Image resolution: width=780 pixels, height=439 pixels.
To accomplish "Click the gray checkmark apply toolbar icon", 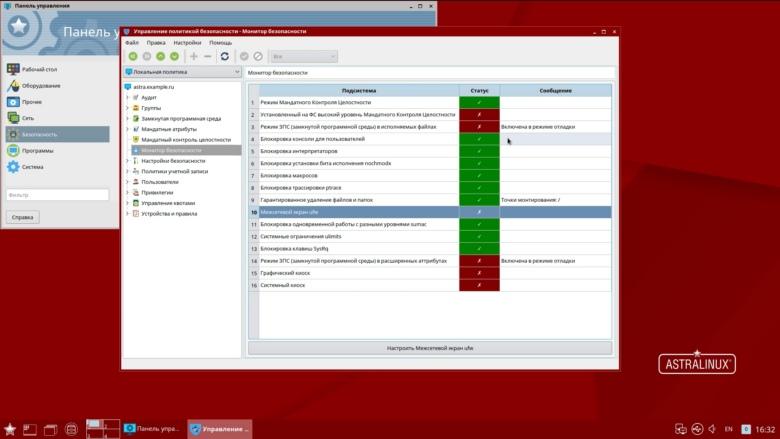I will pos(244,56).
